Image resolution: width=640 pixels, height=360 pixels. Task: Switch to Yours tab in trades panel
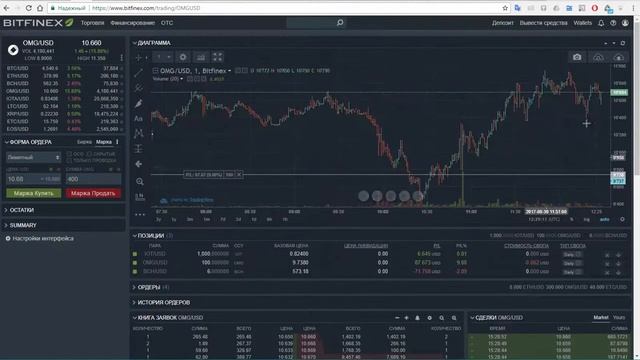(x=619, y=318)
